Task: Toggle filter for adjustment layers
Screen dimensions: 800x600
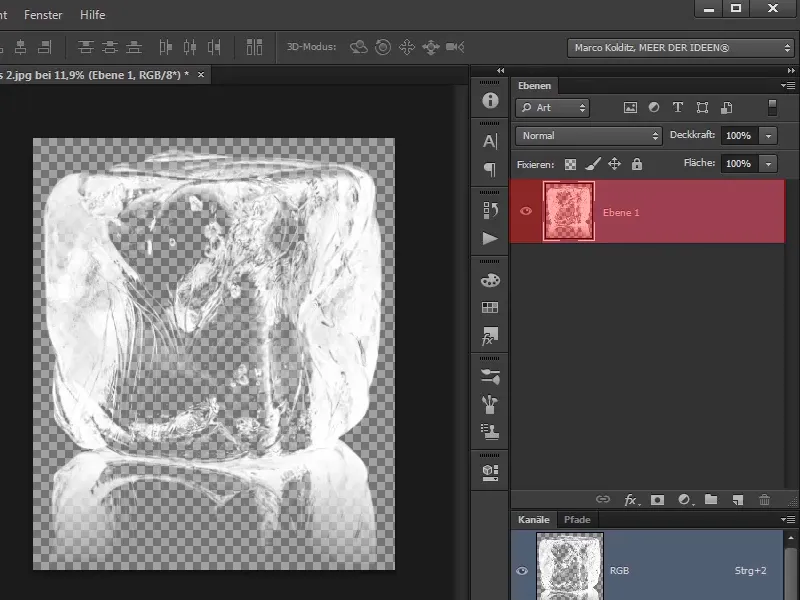Action: click(654, 108)
